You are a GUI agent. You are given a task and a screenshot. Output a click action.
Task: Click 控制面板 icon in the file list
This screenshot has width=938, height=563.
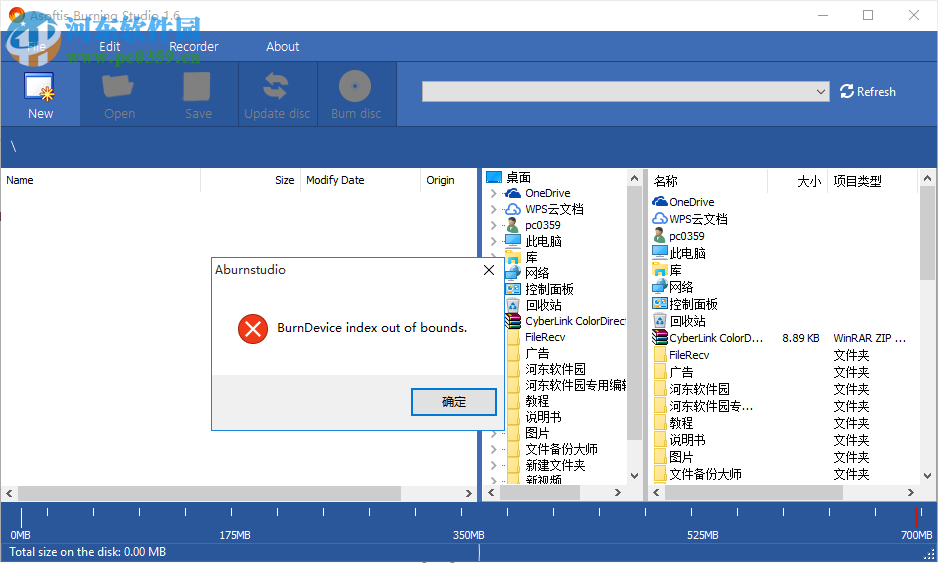click(660, 303)
